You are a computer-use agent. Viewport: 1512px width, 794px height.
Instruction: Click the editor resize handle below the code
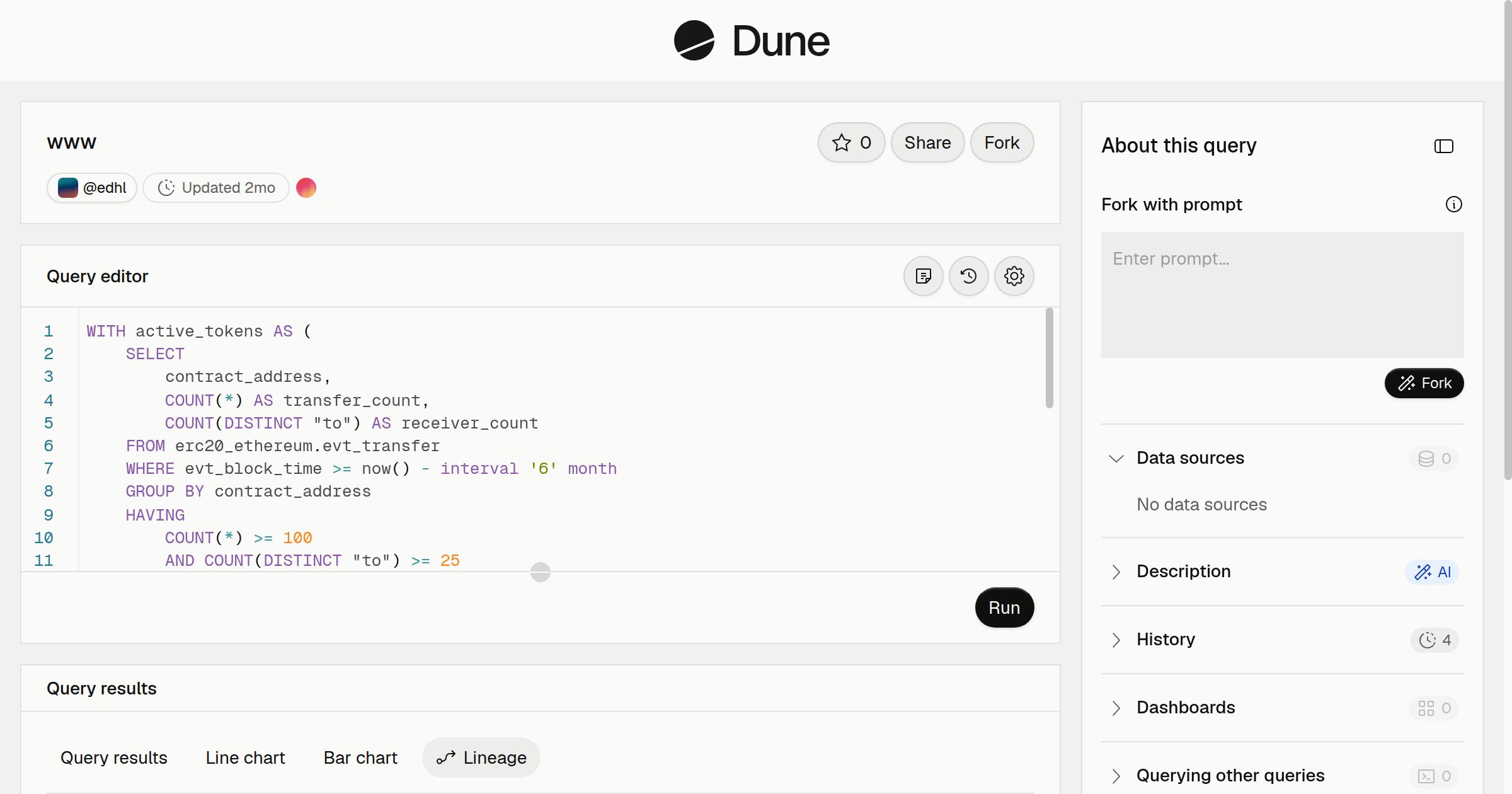(541, 572)
